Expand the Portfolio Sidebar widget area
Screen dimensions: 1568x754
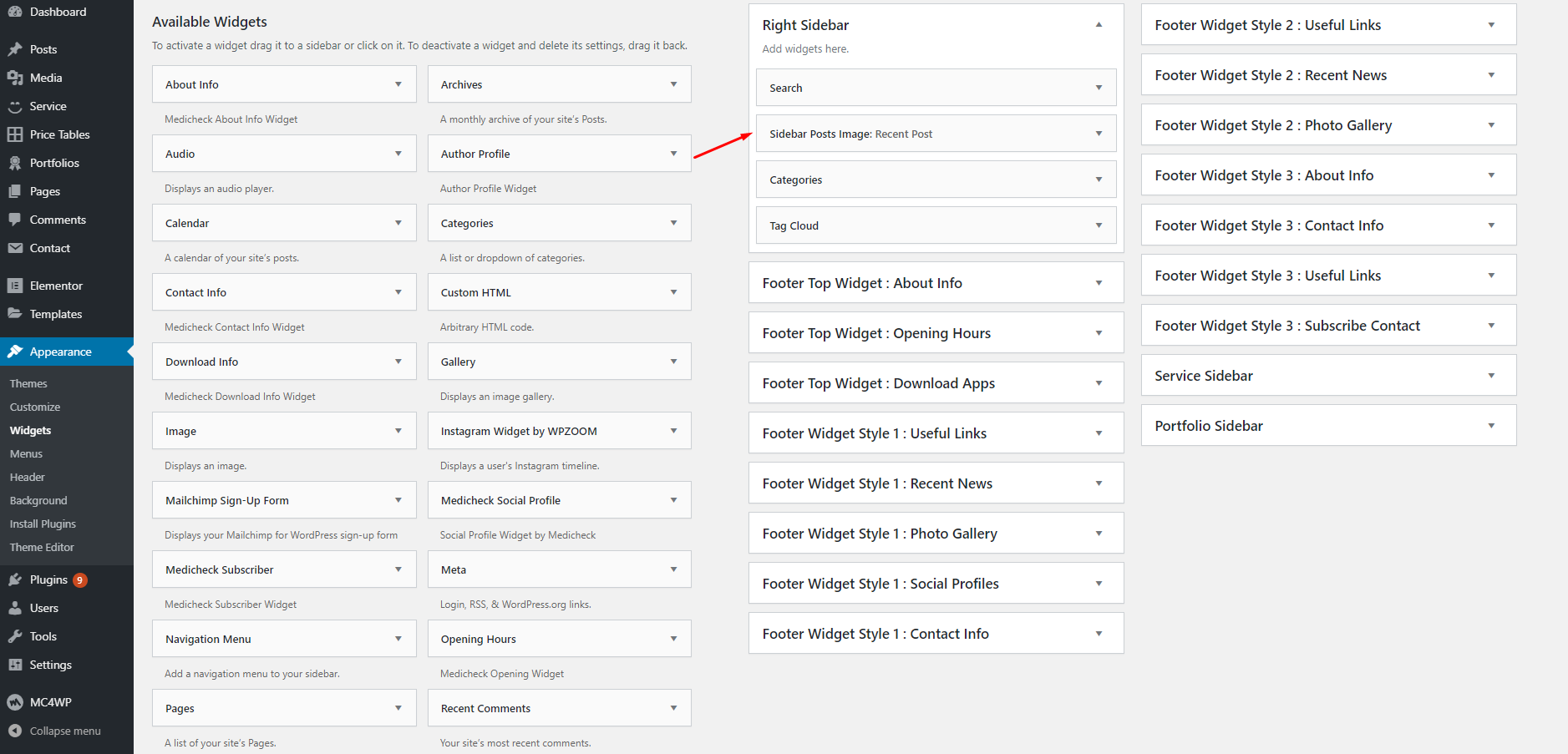[x=1491, y=426]
